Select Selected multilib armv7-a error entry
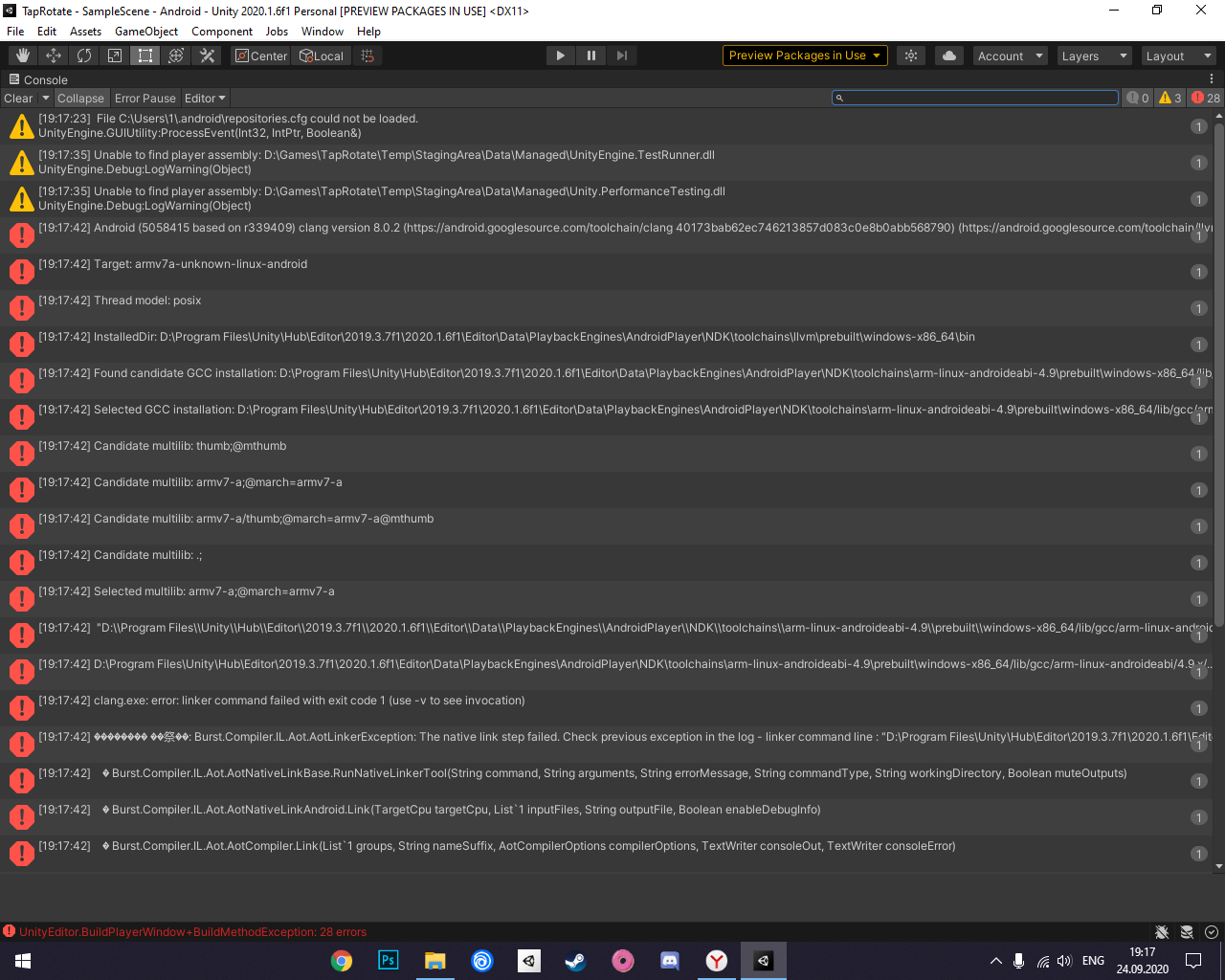 605,599
